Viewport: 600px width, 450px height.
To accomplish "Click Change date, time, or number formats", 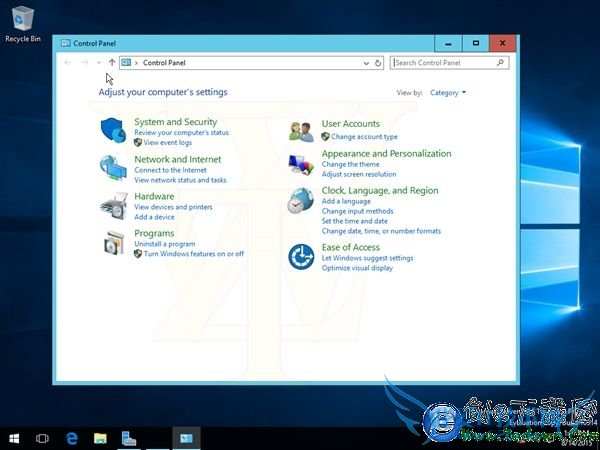I will tap(381, 231).
